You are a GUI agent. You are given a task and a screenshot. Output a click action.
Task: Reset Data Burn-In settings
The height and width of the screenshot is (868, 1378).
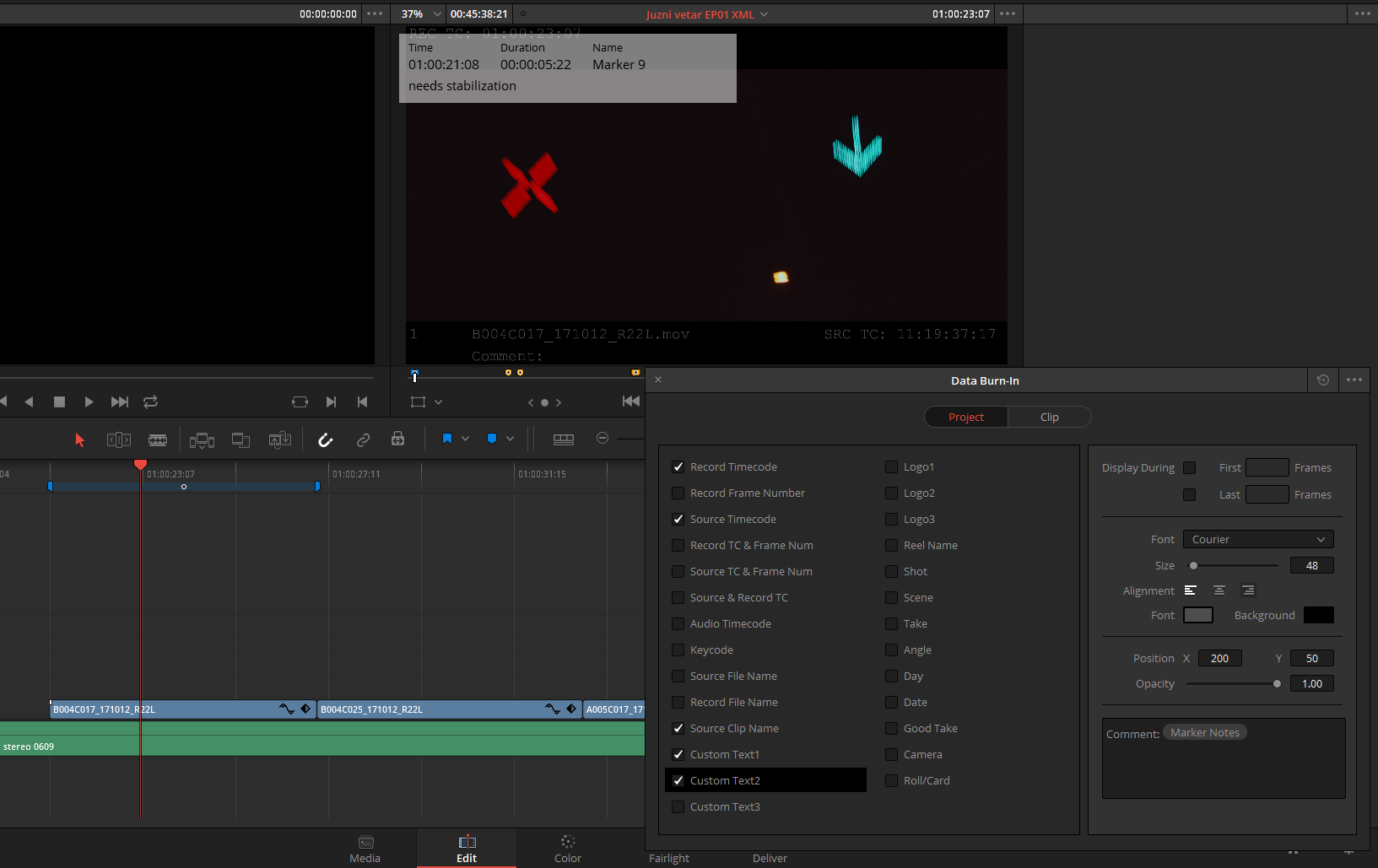[x=1323, y=380]
